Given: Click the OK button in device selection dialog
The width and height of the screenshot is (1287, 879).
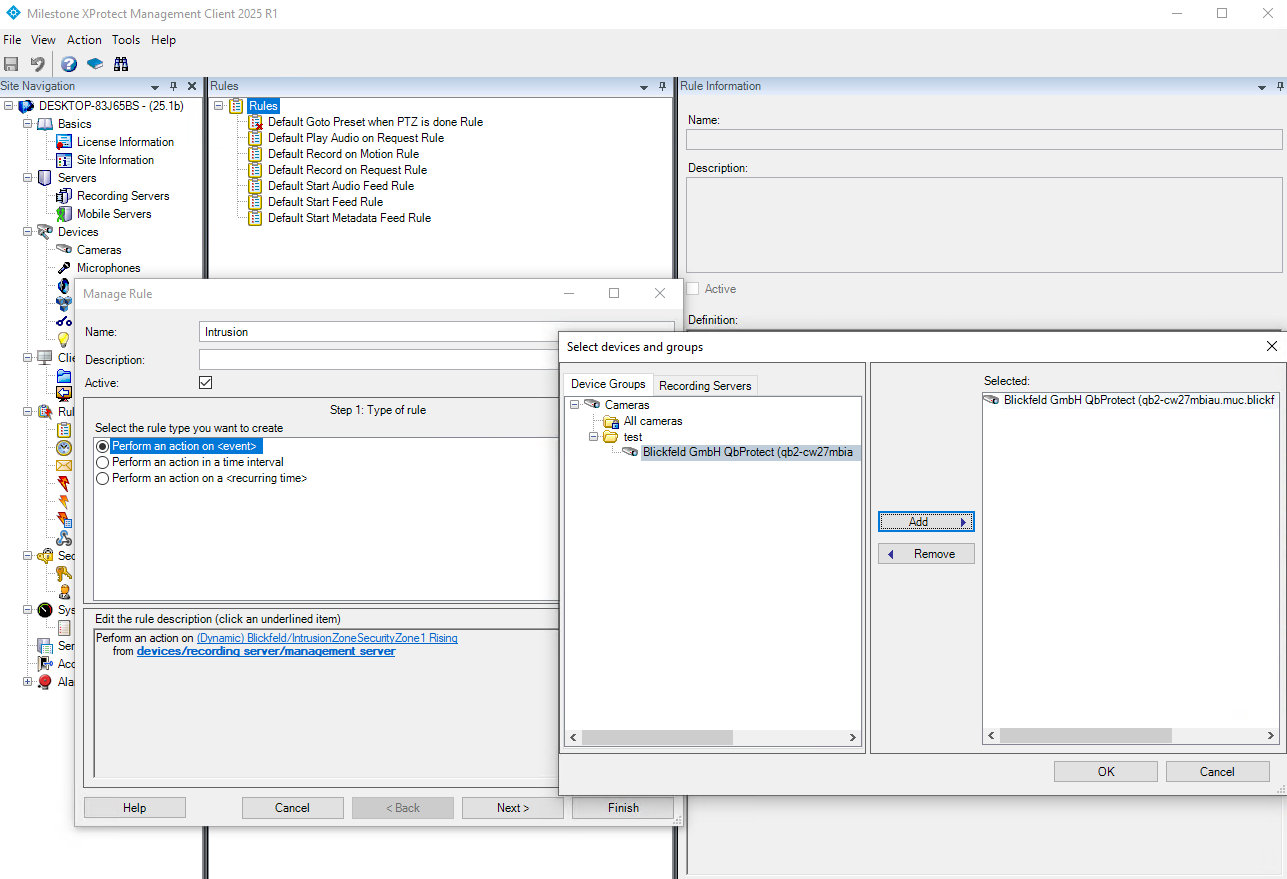Looking at the screenshot, I should (1105, 771).
